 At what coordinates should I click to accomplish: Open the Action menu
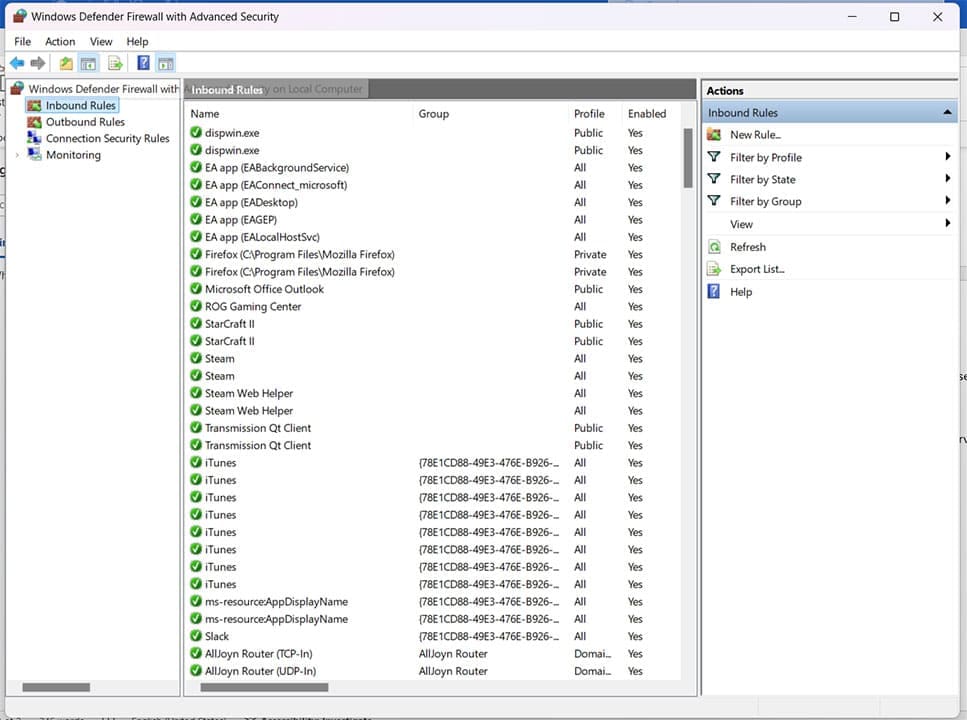(x=60, y=41)
